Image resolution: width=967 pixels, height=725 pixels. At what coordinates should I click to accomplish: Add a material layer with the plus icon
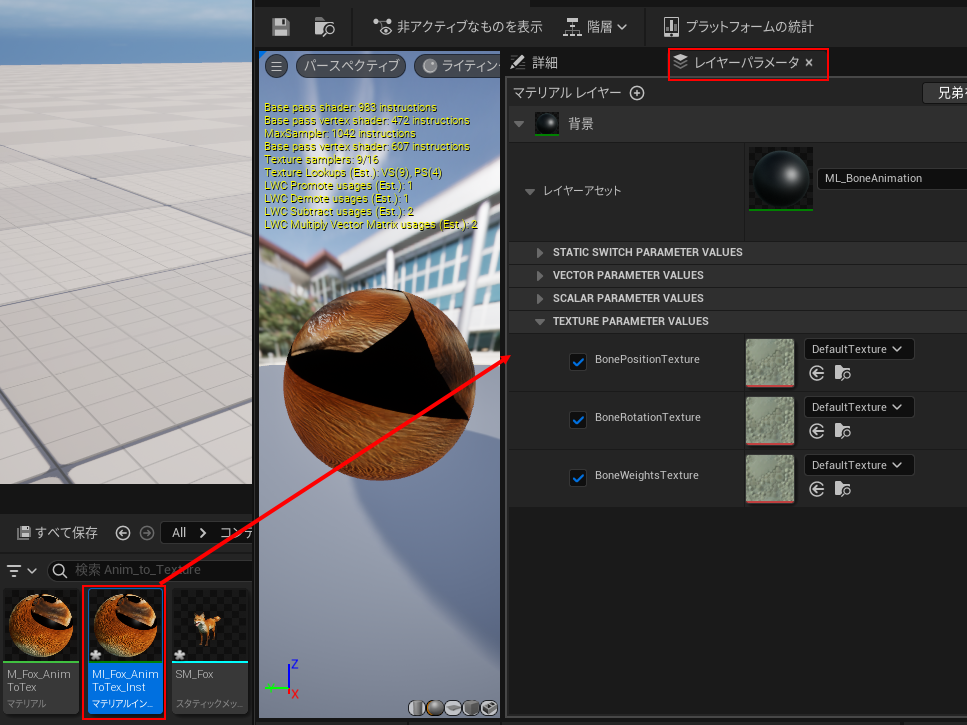point(637,93)
